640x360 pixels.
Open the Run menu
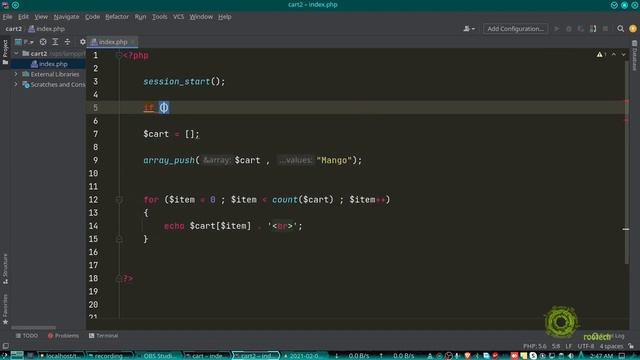140,17
